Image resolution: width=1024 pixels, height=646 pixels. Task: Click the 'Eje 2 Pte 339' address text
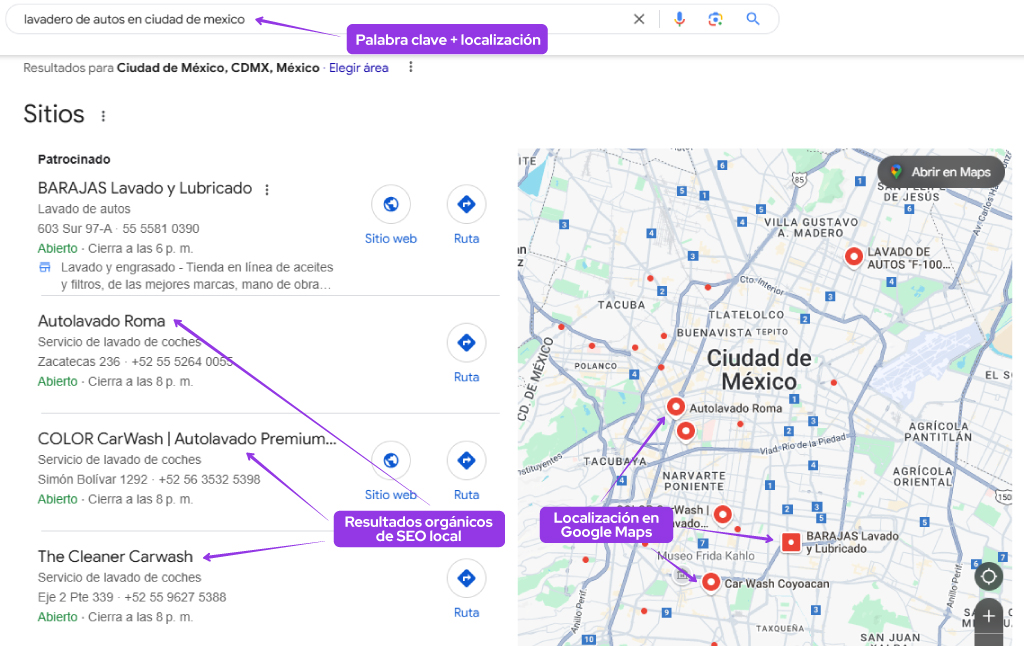tap(76, 597)
